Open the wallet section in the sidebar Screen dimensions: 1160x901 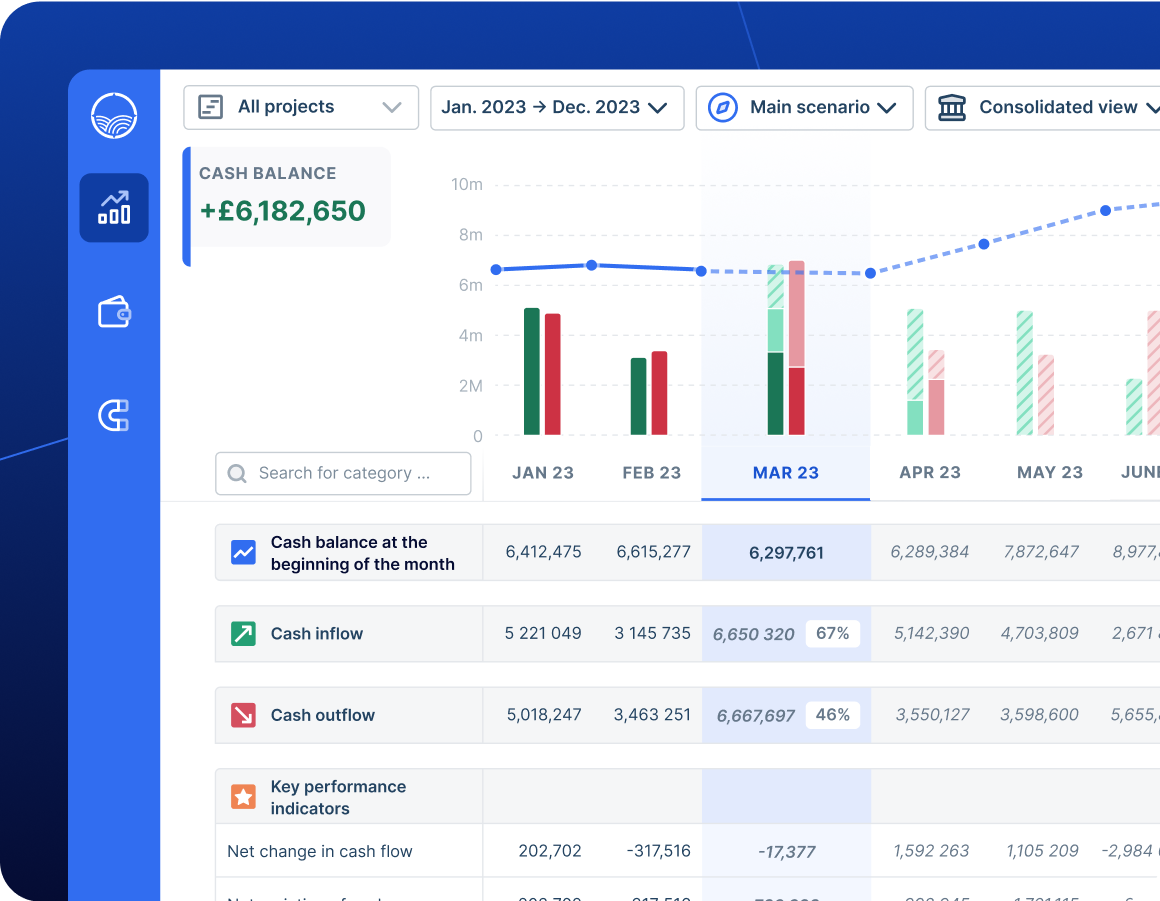(x=114, y=311)
